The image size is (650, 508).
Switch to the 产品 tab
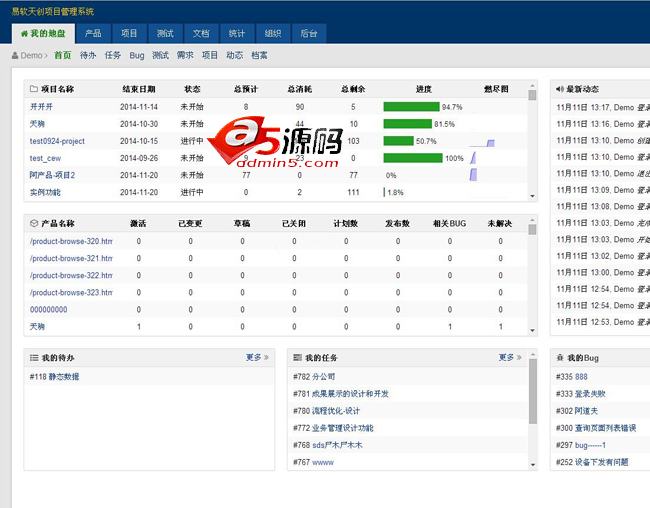(93, 33)
